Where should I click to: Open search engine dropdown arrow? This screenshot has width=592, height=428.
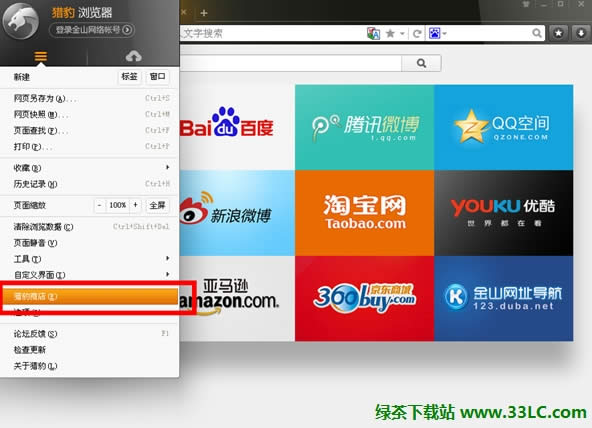(445, 34)
